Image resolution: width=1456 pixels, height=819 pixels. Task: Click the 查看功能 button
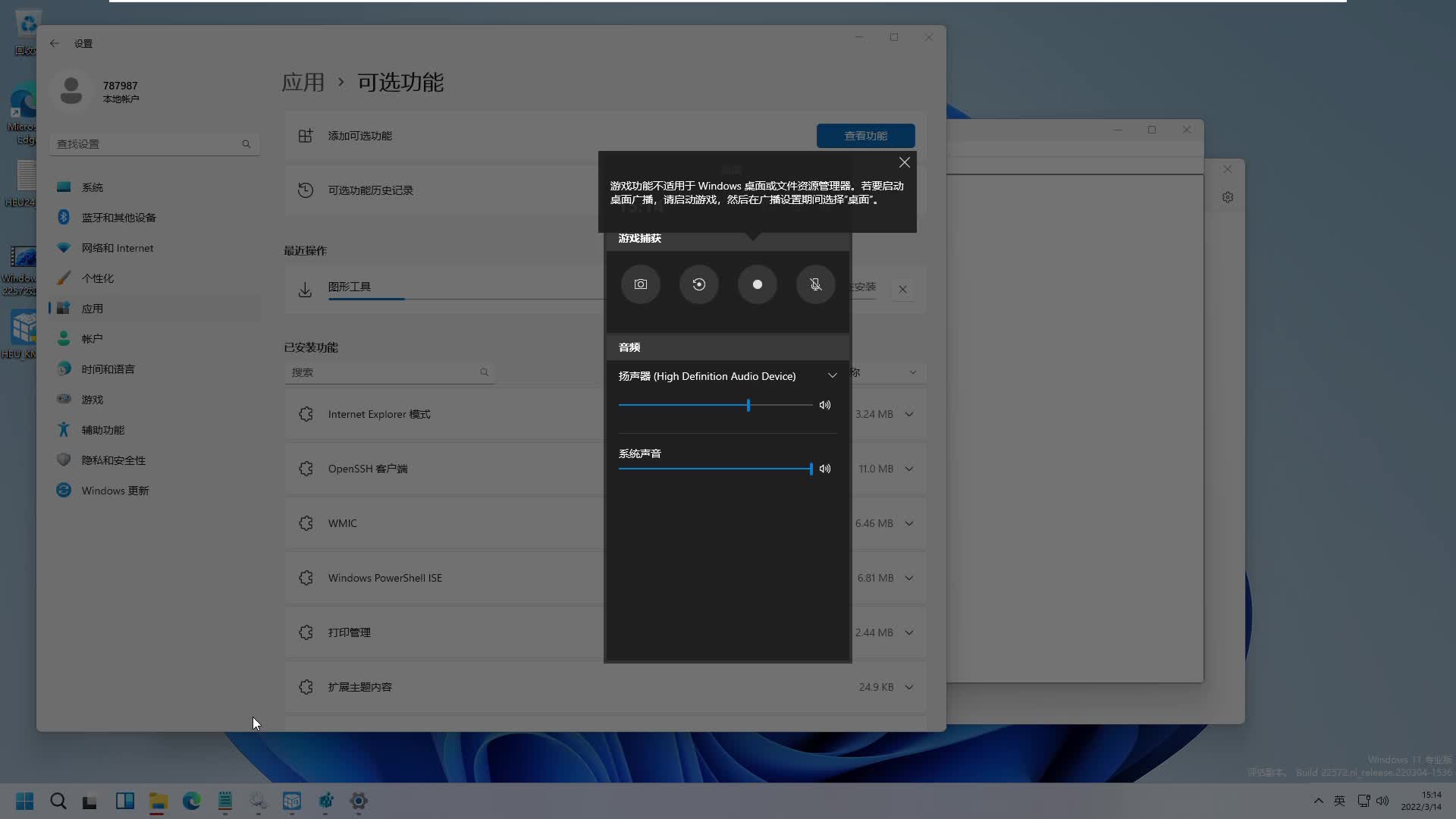click(865, 136)
